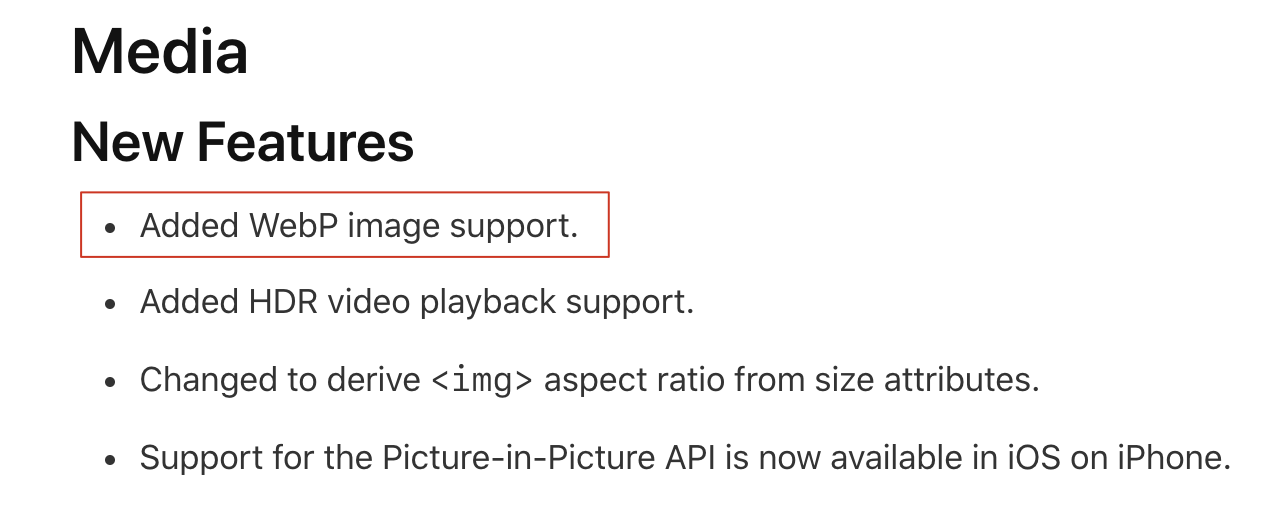Select the Added WebP image support line
The height and width of the screenshot is (506, 1274).
coord(359,226)
